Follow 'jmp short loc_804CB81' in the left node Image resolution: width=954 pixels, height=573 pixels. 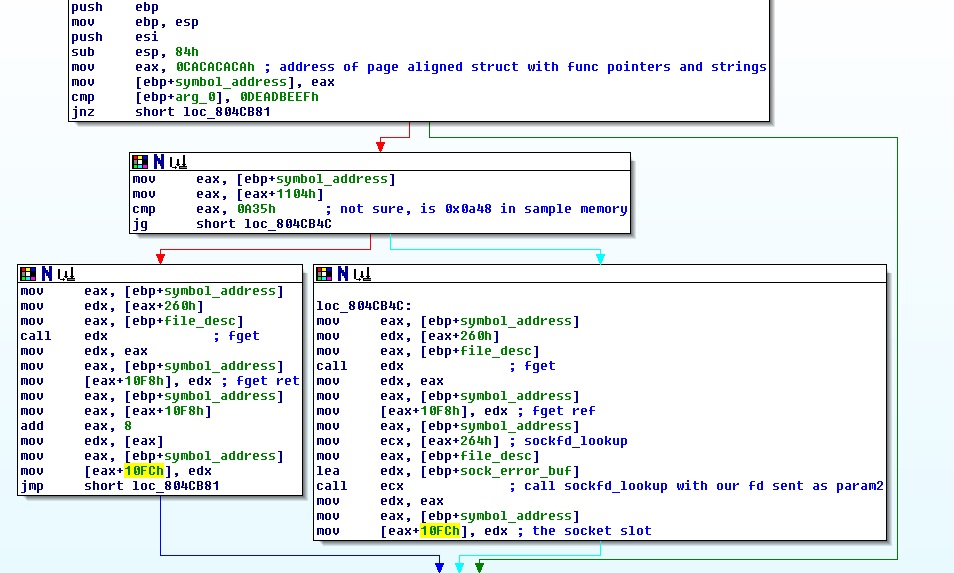tap(120, 486)
